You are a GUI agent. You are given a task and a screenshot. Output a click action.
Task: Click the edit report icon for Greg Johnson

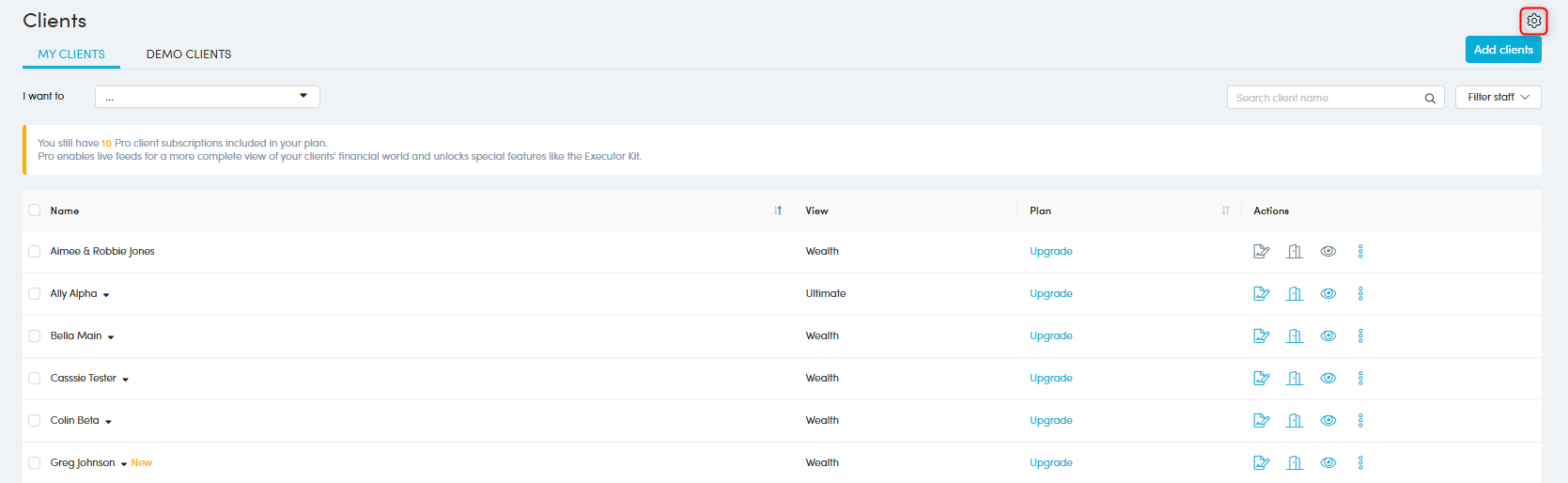(x=1261, y=462)
